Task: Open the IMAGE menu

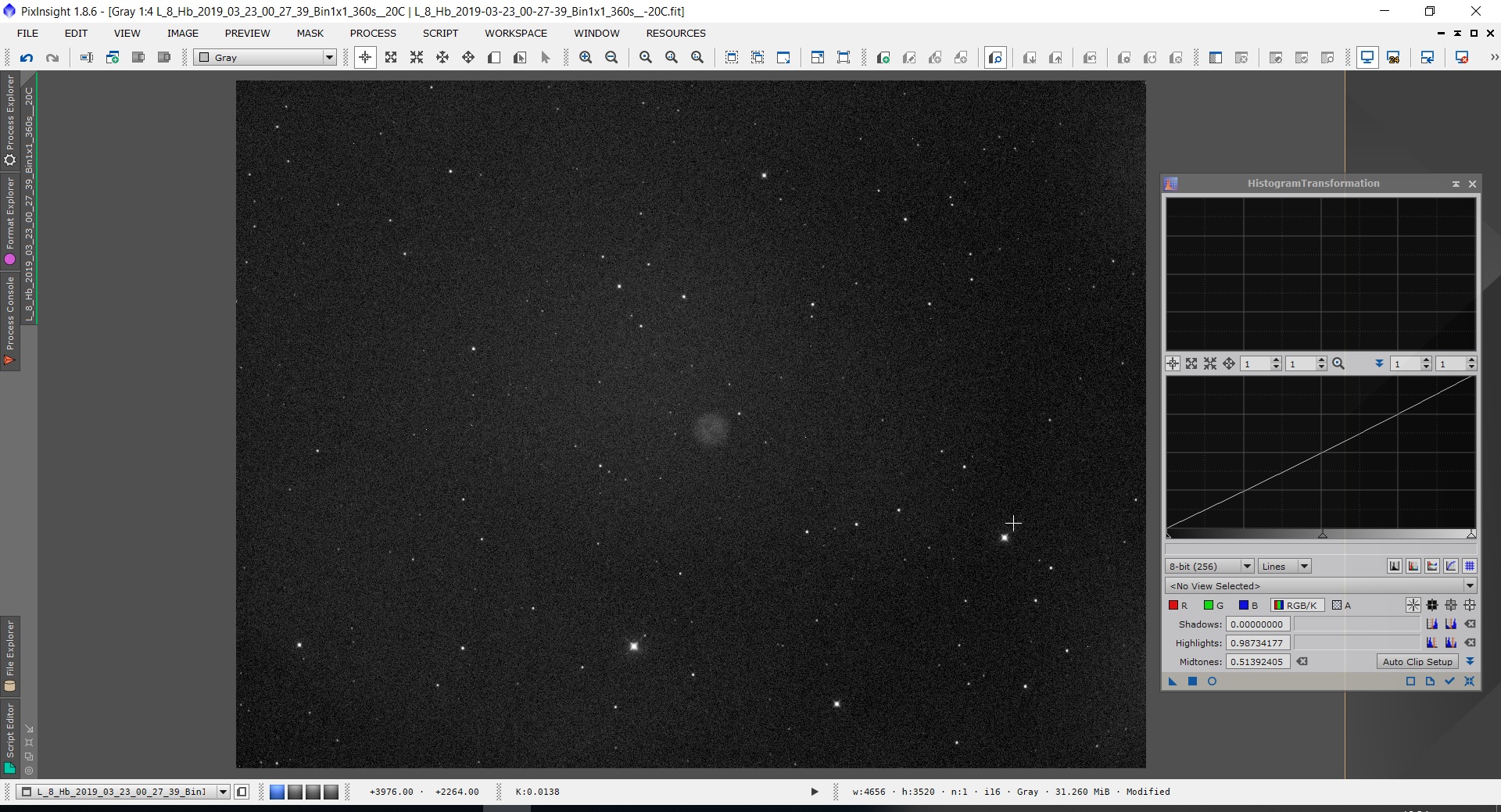Action: [x=182, y=33]
